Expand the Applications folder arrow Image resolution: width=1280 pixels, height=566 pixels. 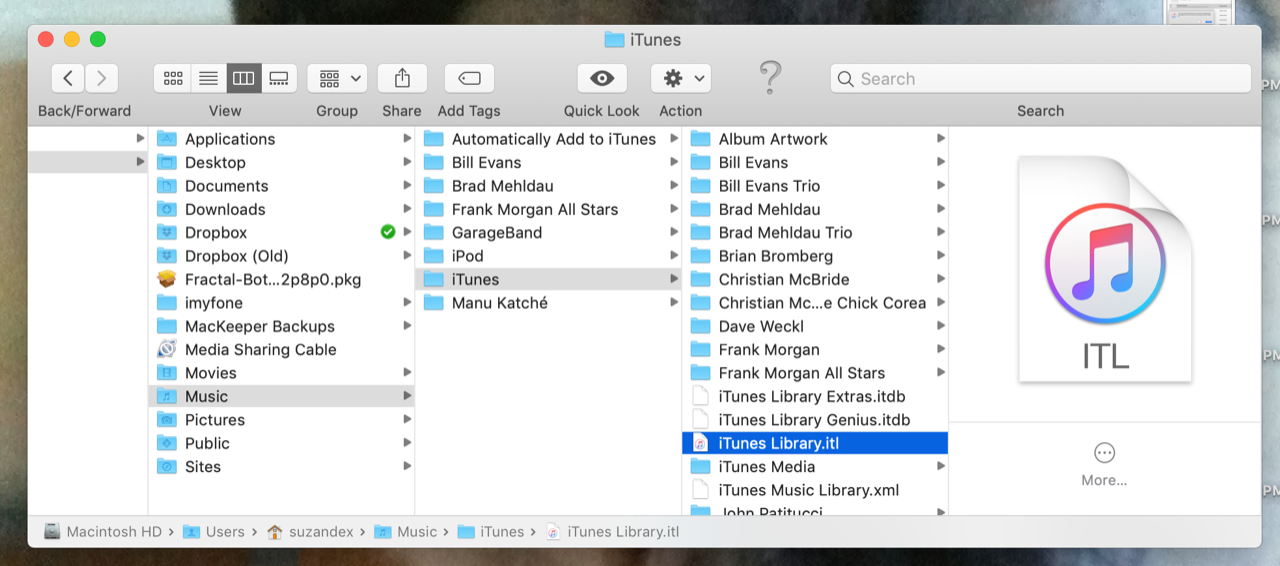(407, 139)
